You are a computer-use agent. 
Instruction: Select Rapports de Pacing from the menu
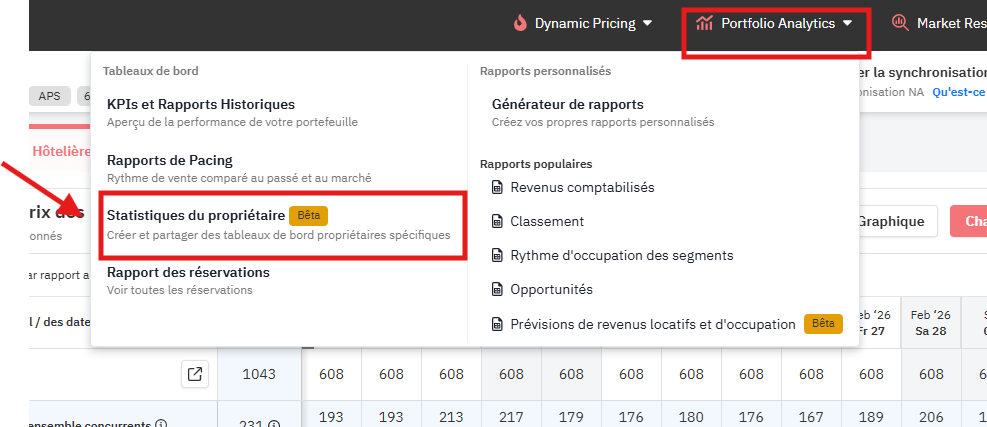[x=170, y=160]
